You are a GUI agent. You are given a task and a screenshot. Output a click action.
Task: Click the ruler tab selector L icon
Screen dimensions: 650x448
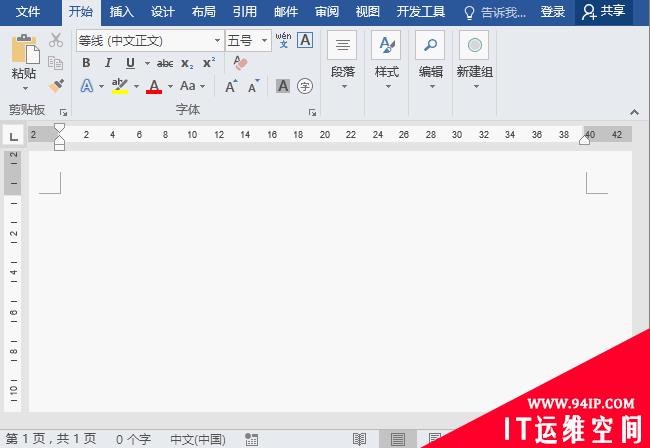(13, 136)
